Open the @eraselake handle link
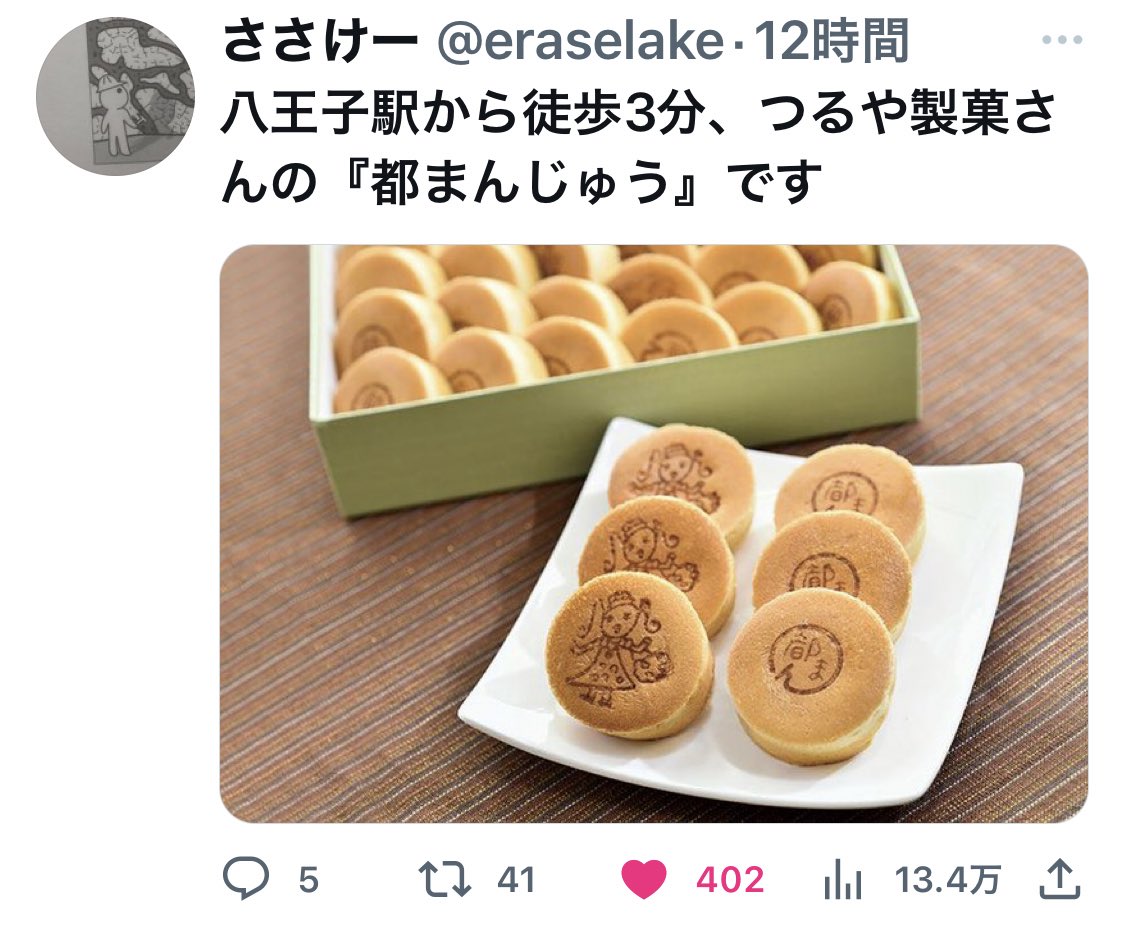The height and width of the screenshot is (939, 1124). (x=579, y=41)
